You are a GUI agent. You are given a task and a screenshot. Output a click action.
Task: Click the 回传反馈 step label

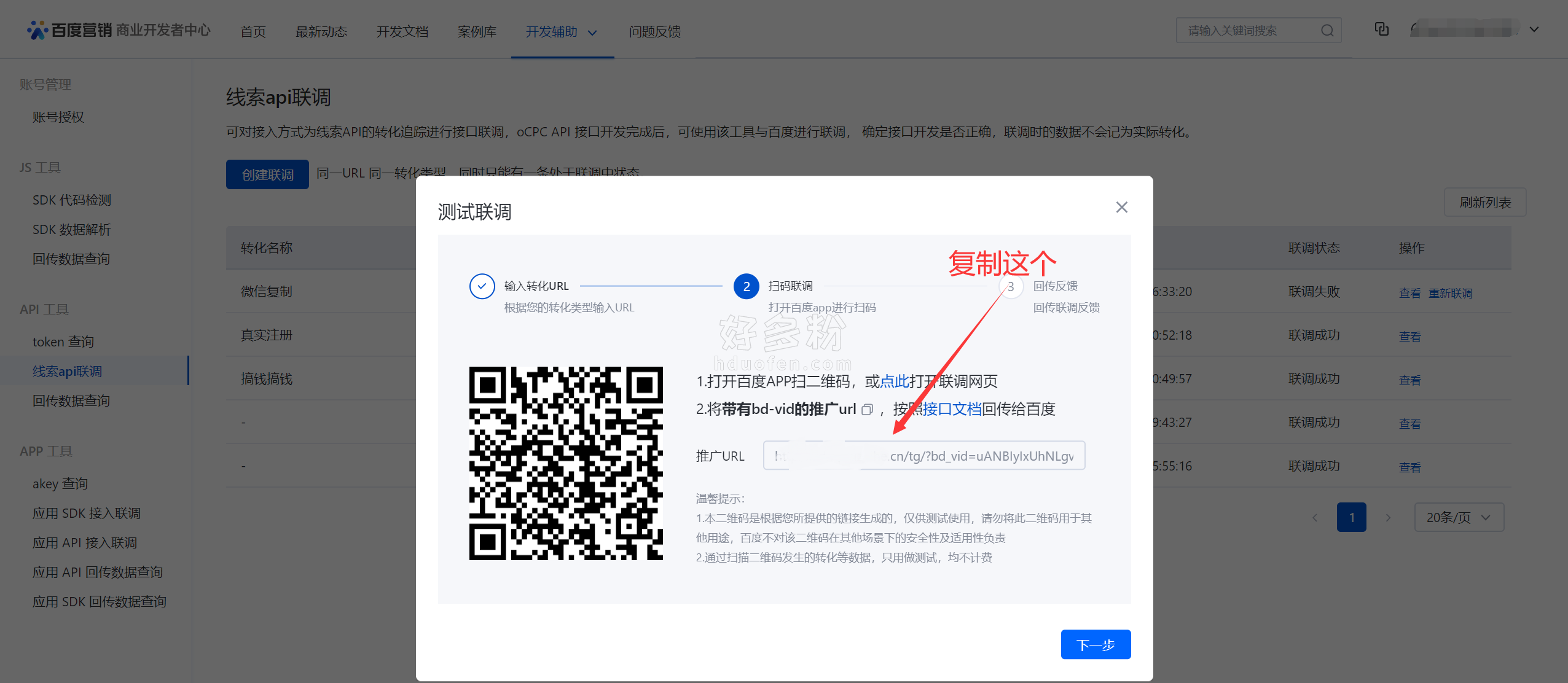[x=1056, y=286]
